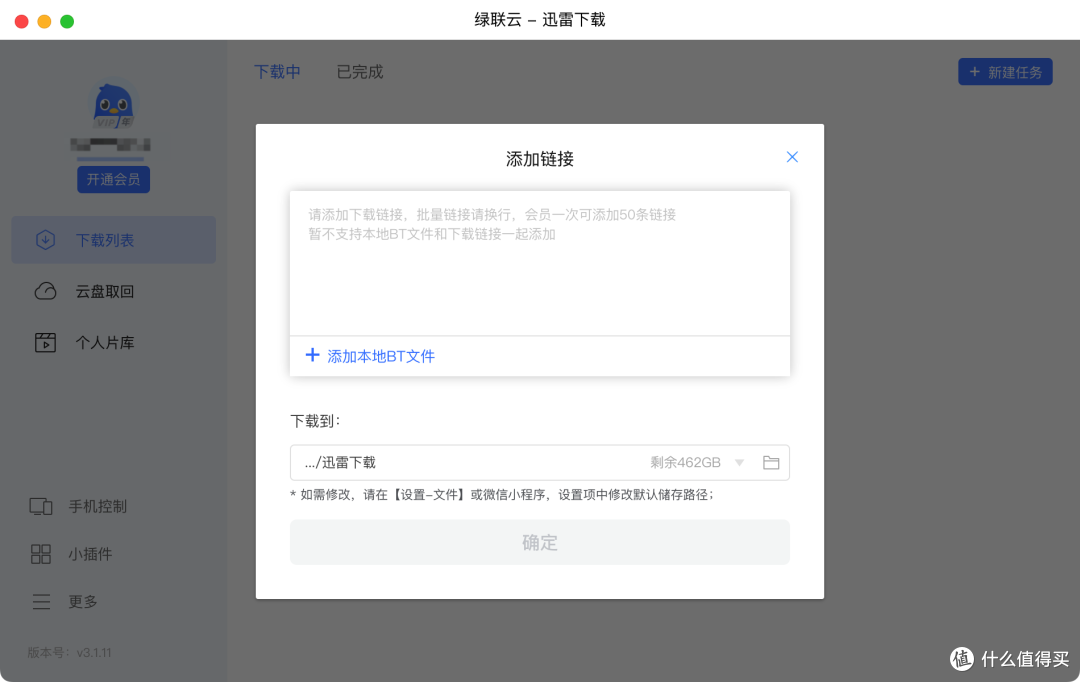The height and width of the screenshot is (682, 1080).
Task: Click the 个人片库 video library icon
Action: 45,342
